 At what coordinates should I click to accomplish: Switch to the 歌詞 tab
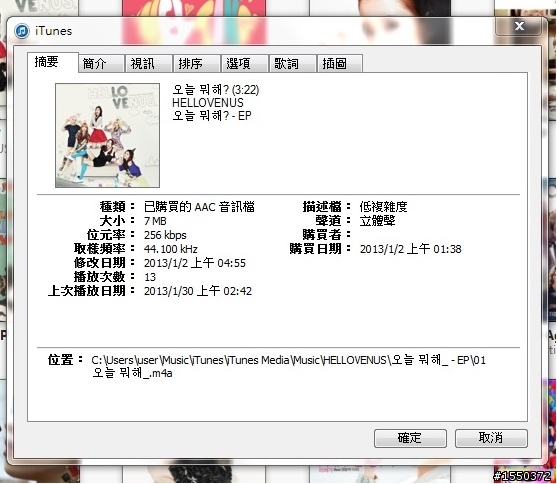point(293,64)
